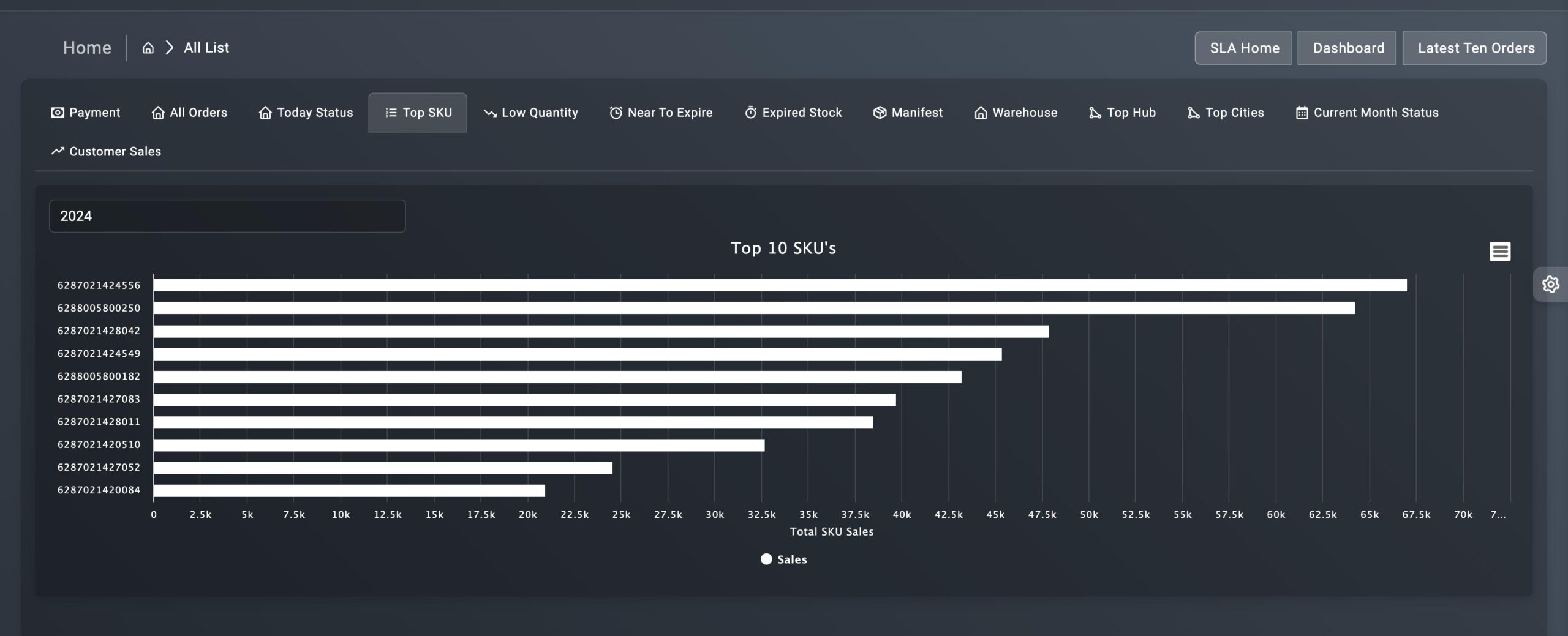Open the SLA Home page

(x=1243, y=47)
